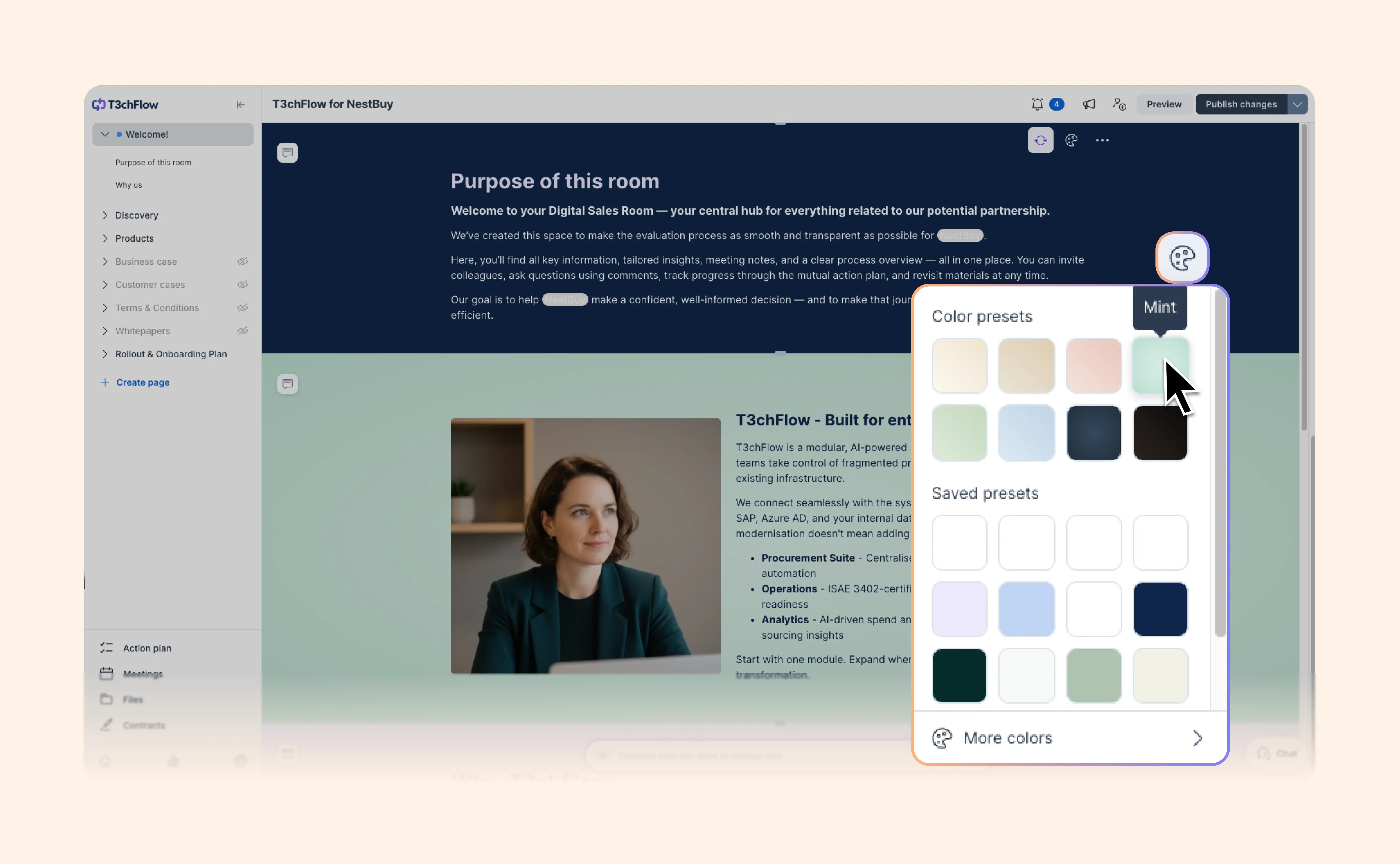Open the invite user icon
This screenshot has width=1400, height=864.
1120,104
